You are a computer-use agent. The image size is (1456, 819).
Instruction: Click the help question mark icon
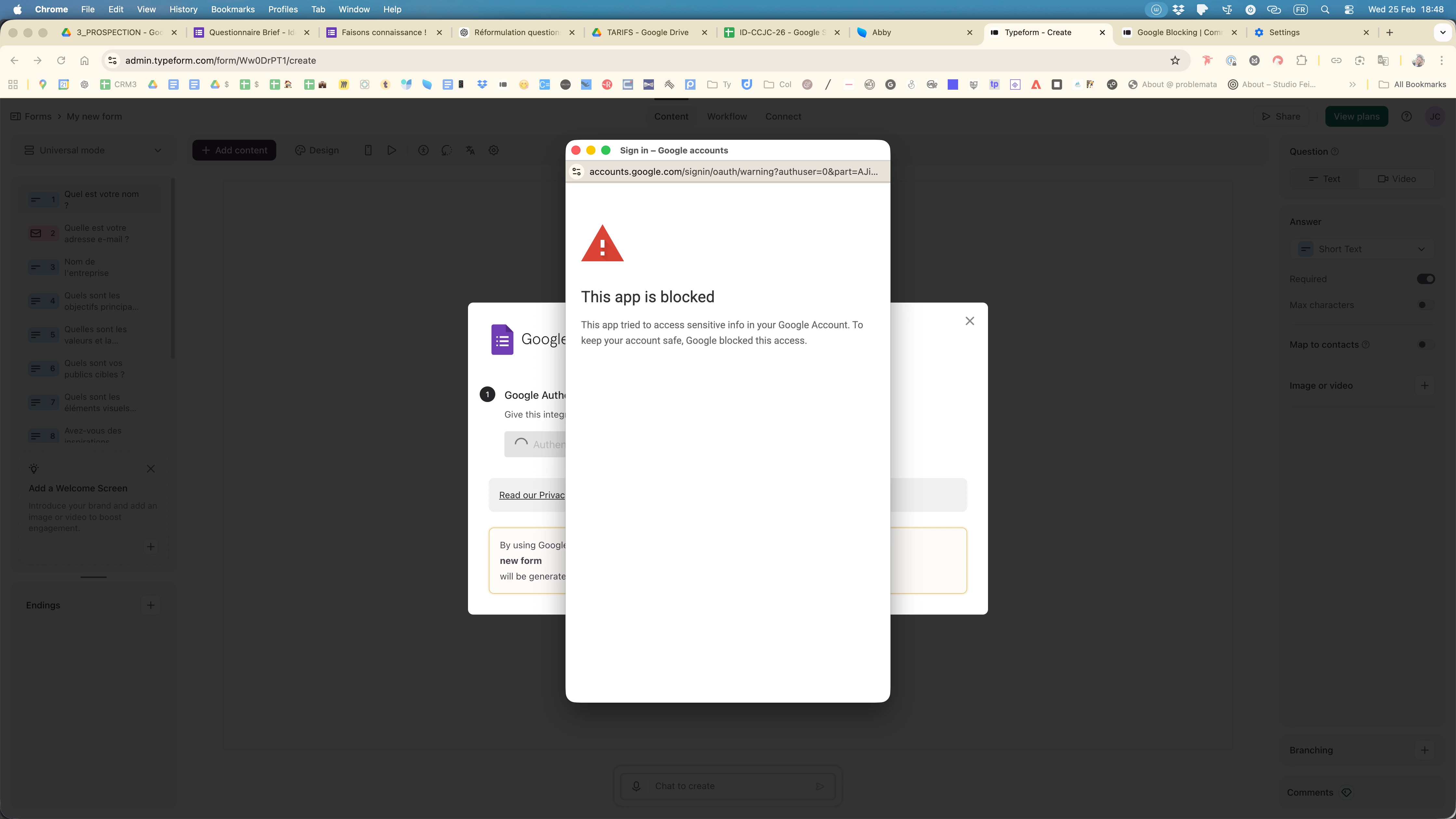[x=1406, y=116]
